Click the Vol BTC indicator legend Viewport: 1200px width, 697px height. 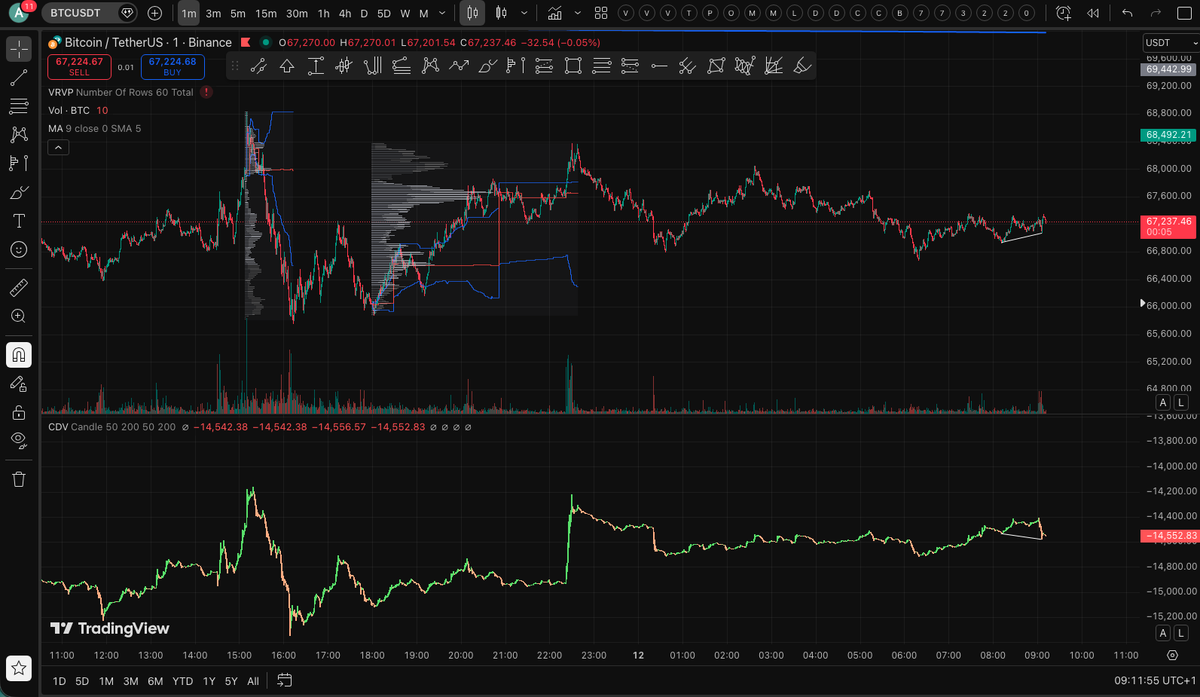[x=78, y=110]
